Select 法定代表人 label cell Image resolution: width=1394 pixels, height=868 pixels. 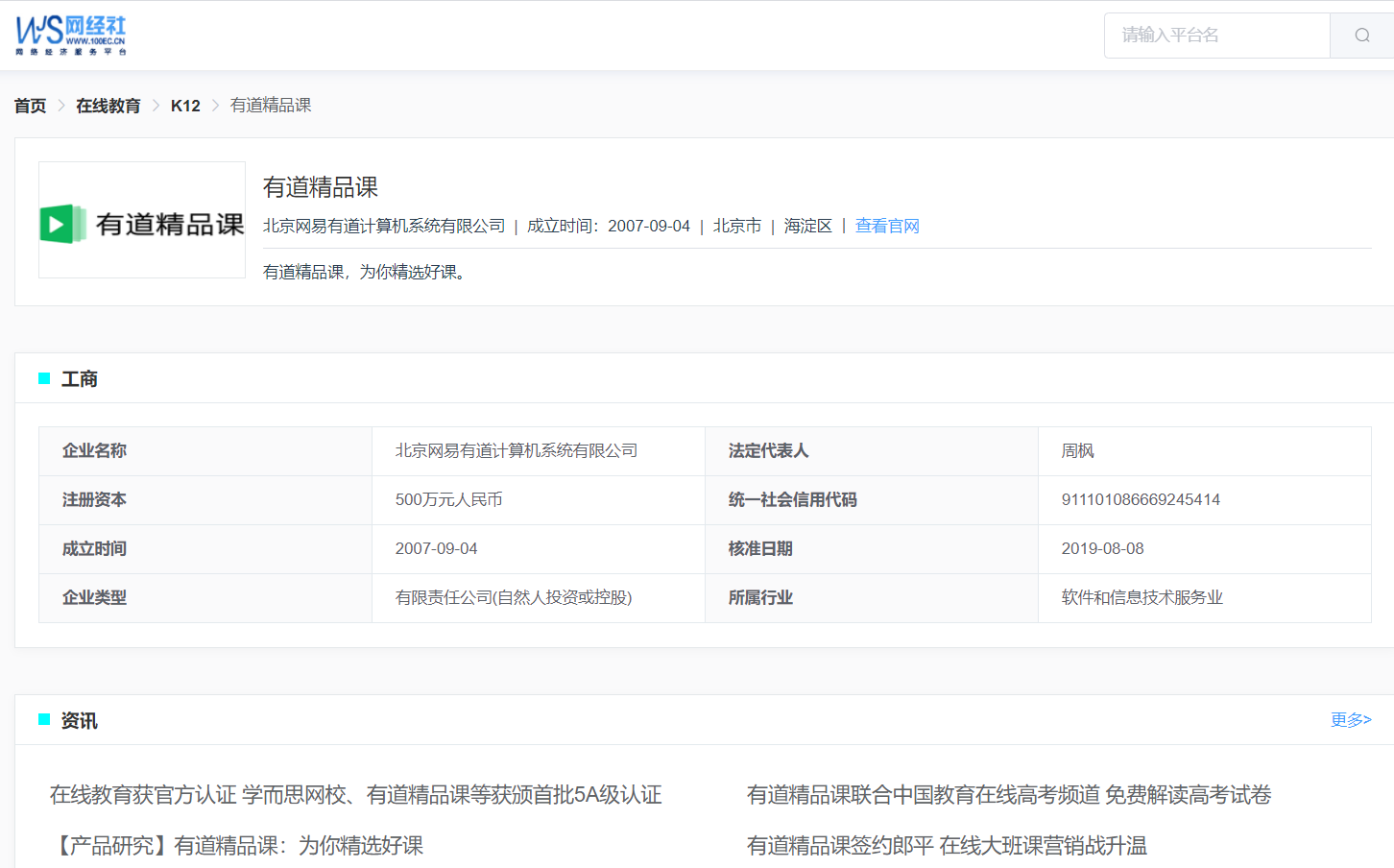[872, 451]
